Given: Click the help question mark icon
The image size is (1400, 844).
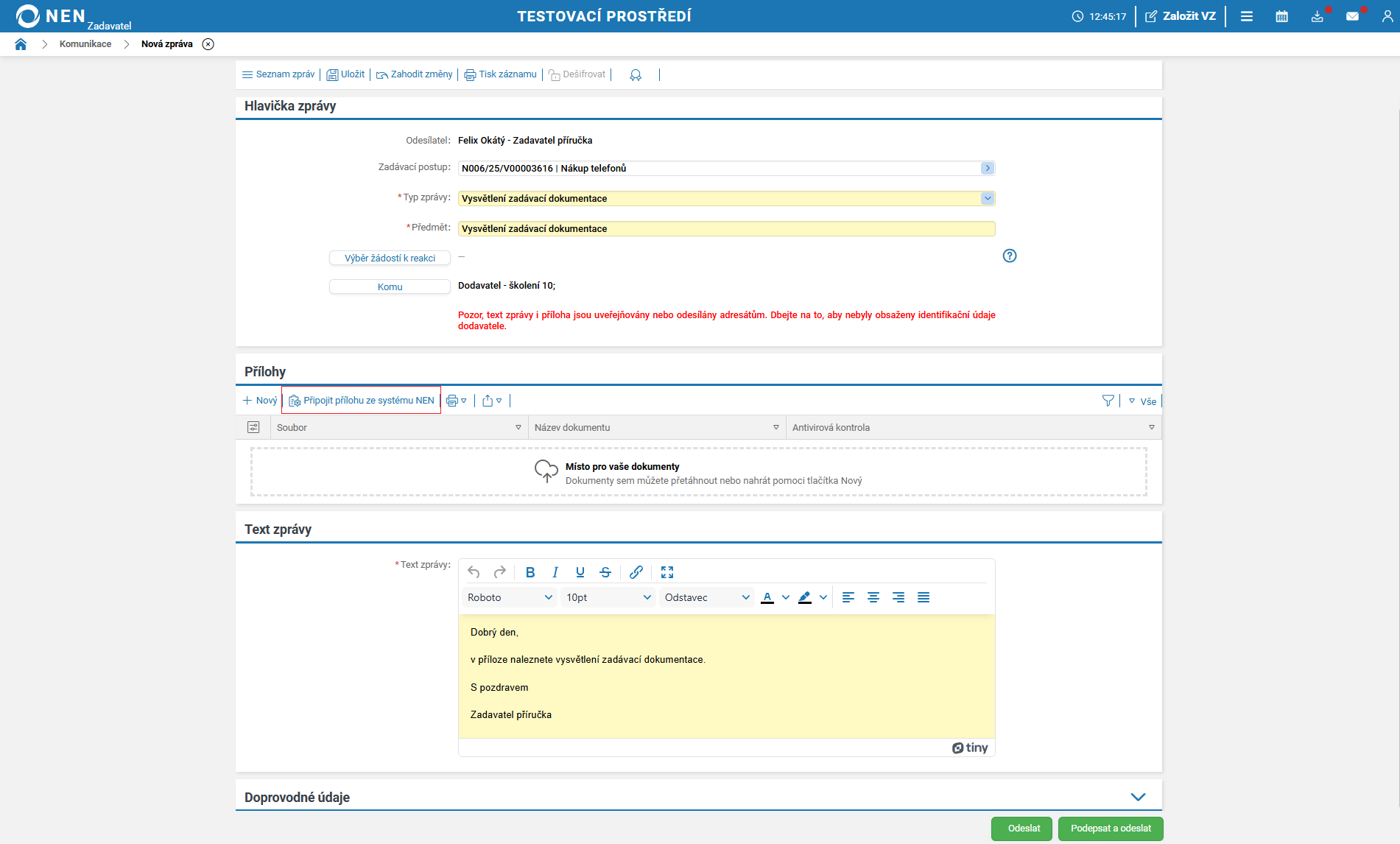Looking at the screenshot, I should click(x=1009, y=256).
